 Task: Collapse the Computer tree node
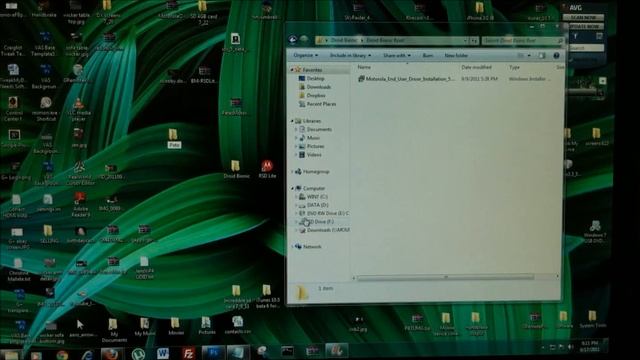pos(292,188)
